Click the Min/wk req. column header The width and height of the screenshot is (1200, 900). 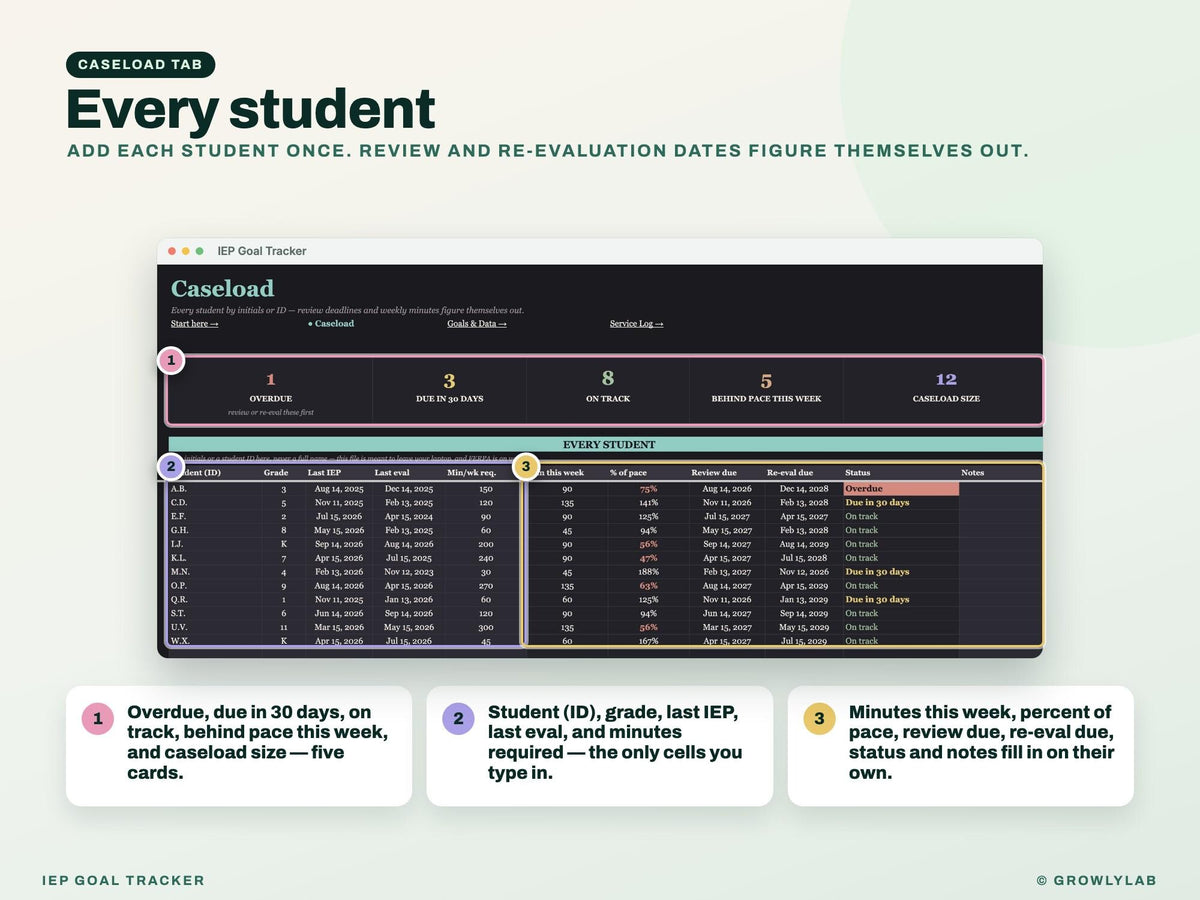(472, 472)
